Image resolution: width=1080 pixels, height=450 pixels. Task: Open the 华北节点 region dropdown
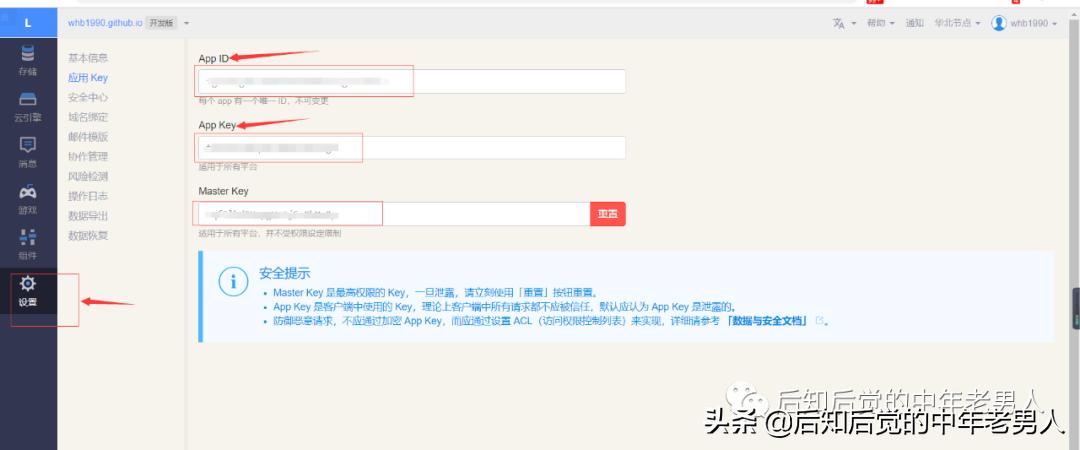[957, 23]
